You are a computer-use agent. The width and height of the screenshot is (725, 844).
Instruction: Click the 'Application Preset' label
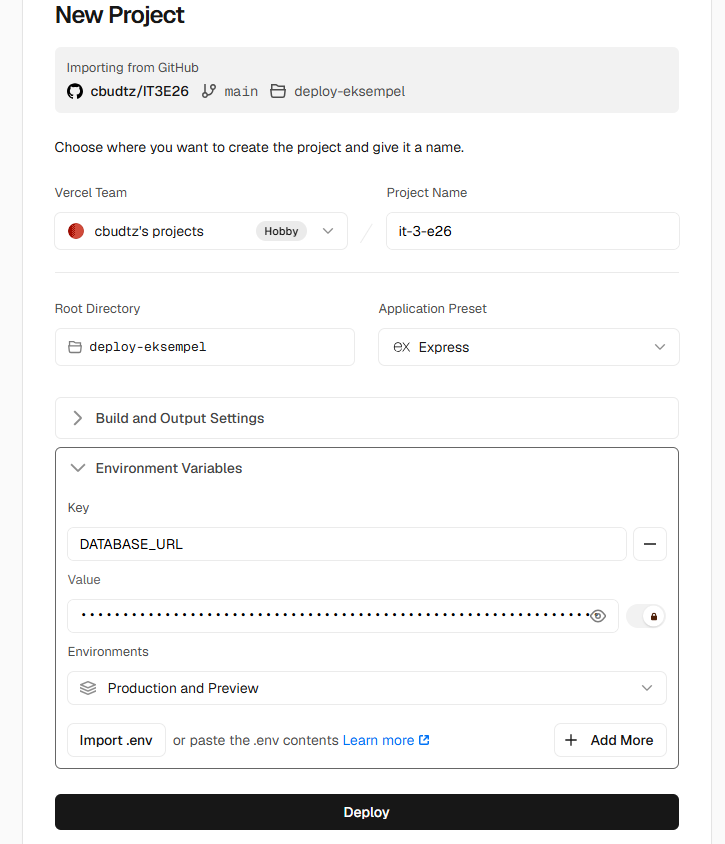tap(432, 308)
